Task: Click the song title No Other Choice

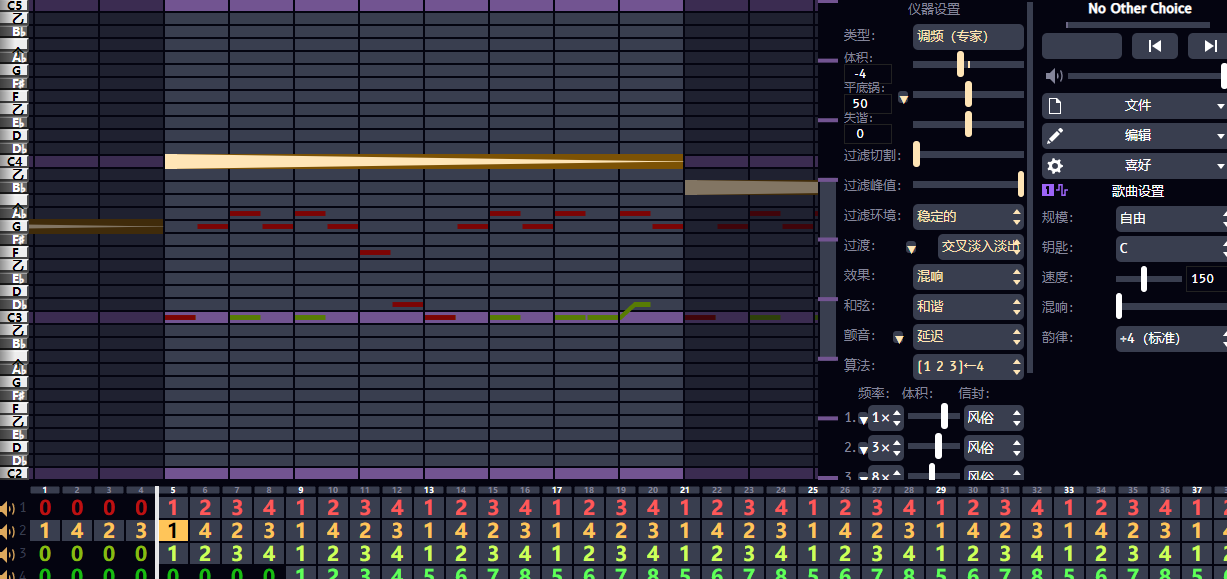Action: click(1140, 8)
